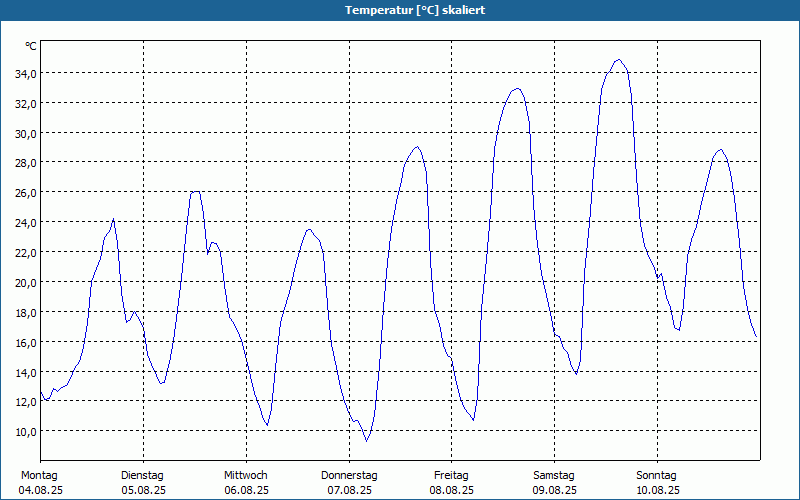Click the highest temperature peak on Samstag

click(619, 60)
